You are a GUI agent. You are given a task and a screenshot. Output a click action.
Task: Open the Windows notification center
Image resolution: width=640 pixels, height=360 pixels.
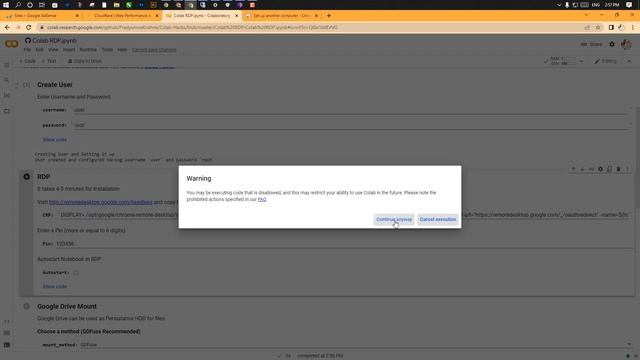tap(629, 5)
